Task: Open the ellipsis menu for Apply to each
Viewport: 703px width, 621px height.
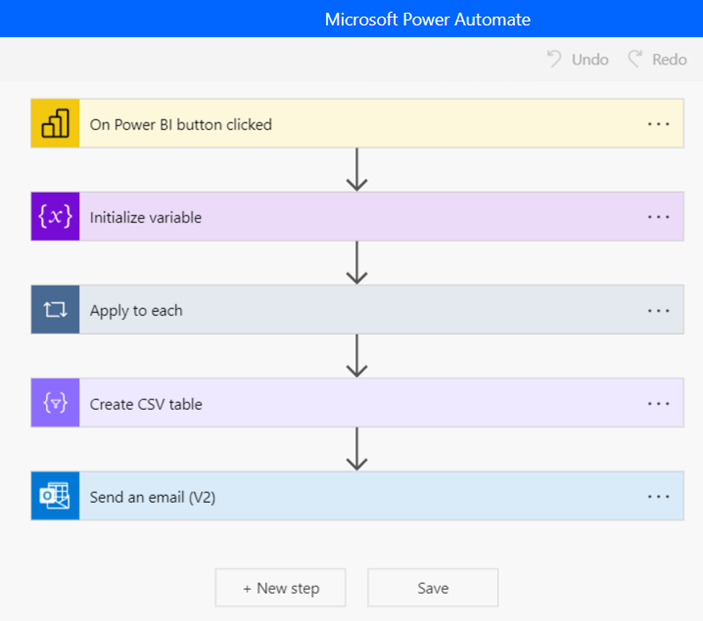Action: [658, 310]
